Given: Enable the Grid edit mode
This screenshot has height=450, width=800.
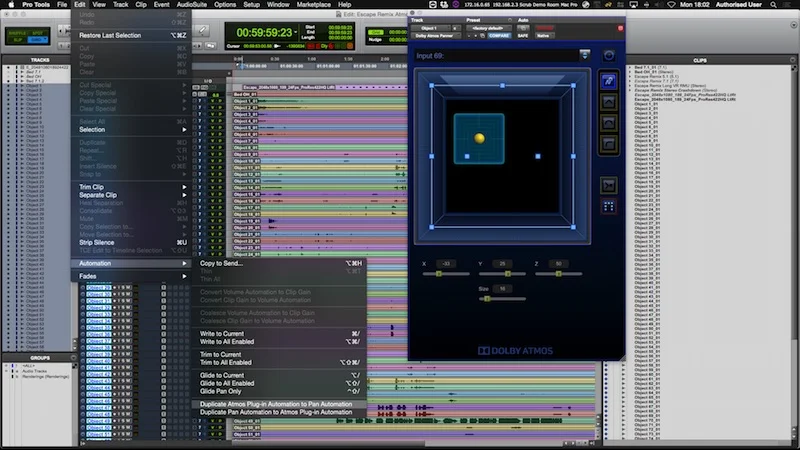Looking at the screenshot, I should [37, 40].
